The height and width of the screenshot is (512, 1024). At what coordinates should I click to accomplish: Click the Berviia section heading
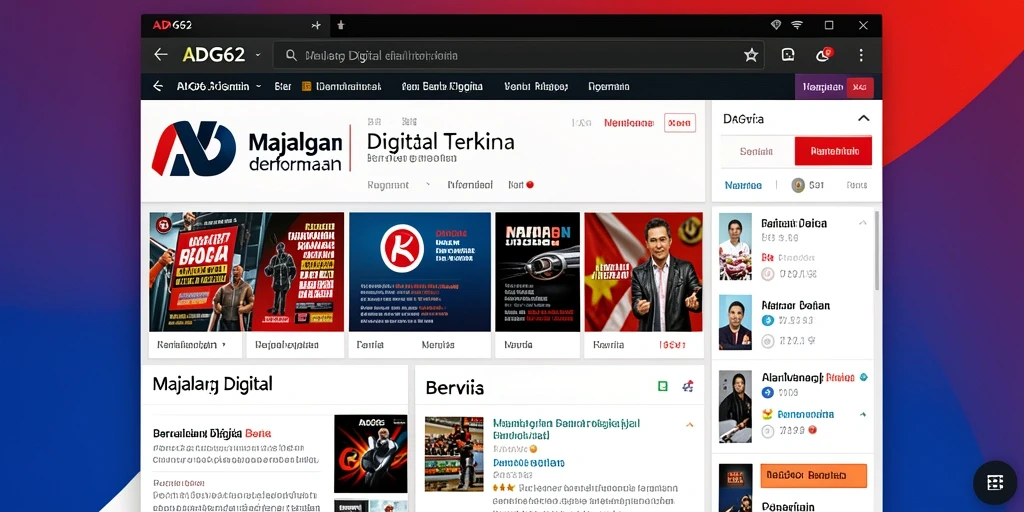point(455,388)
